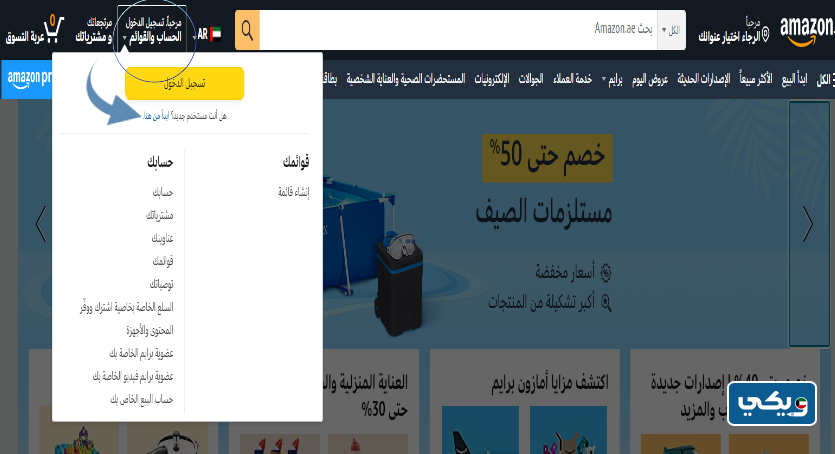Click the yellow تسجيل الدخول button
This screenshot has height=454, width=835.
pyautogui.click(x=184, y=84)
